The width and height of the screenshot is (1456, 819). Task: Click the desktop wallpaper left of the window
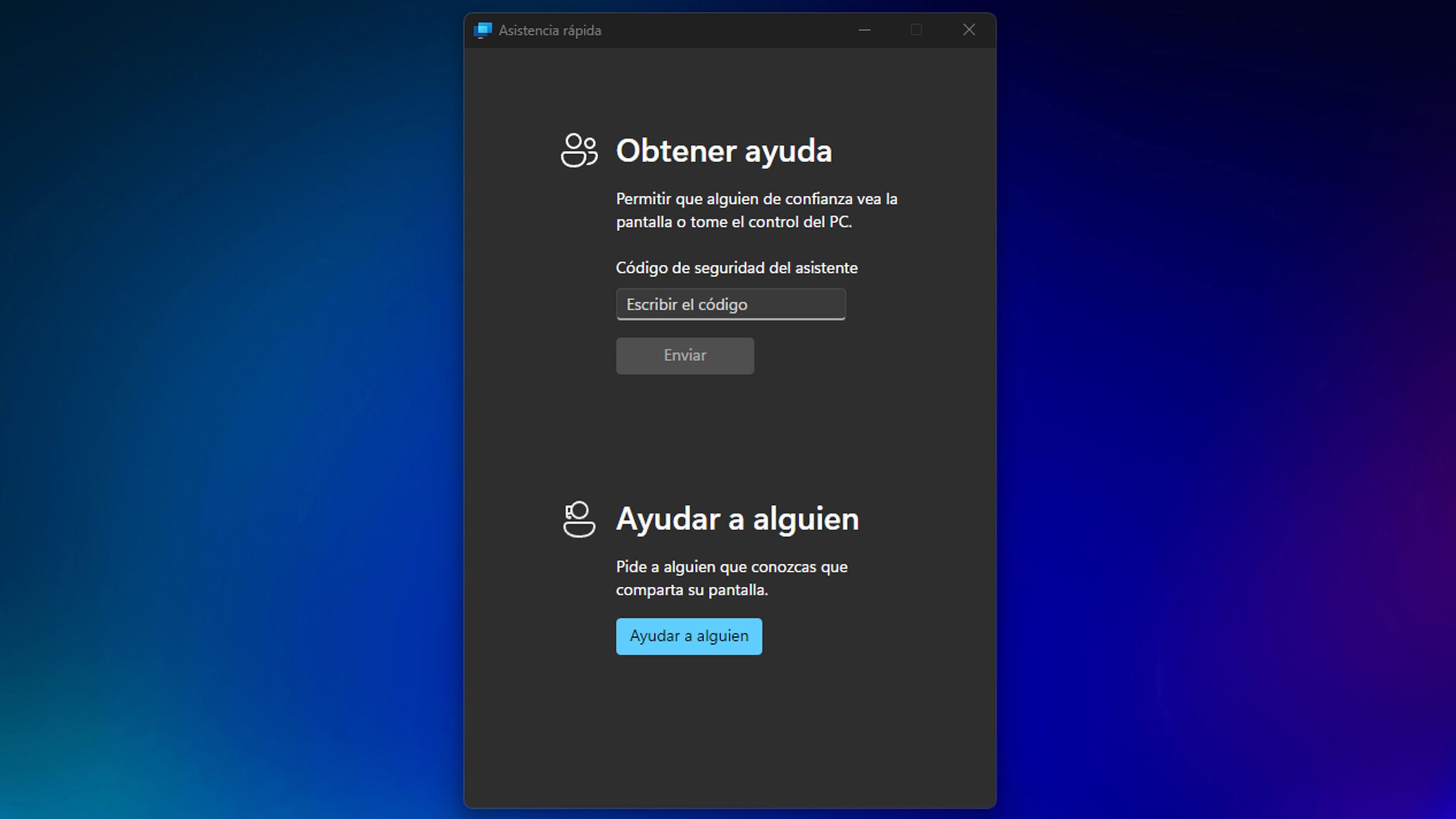tap(226, 395)
